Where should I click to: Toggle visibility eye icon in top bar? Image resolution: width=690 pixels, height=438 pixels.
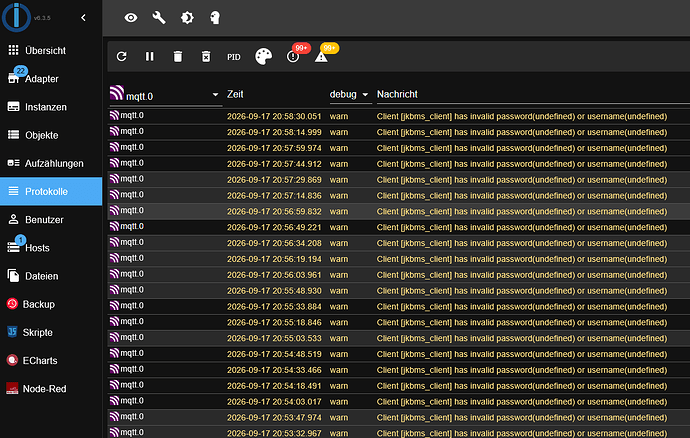(x=131, y=18)
